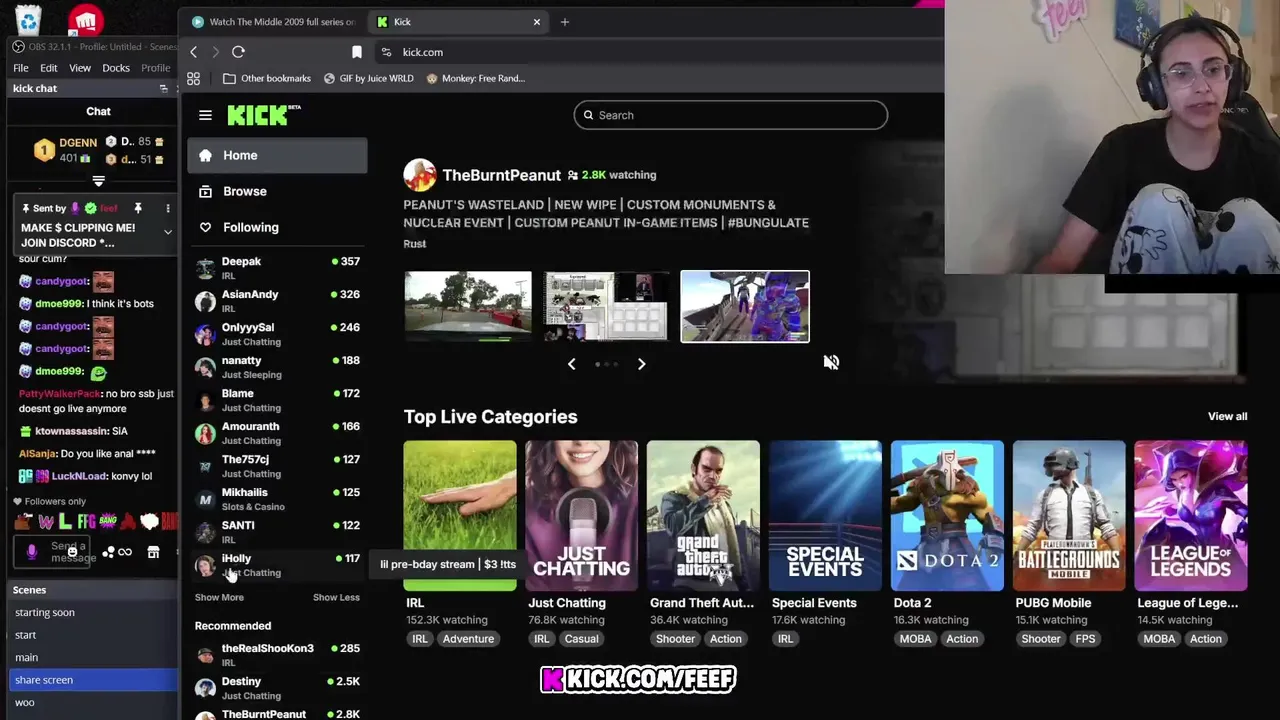1280x720 pixels.
Task: Open OBS File menu
Action: click(x=20, y=68)
